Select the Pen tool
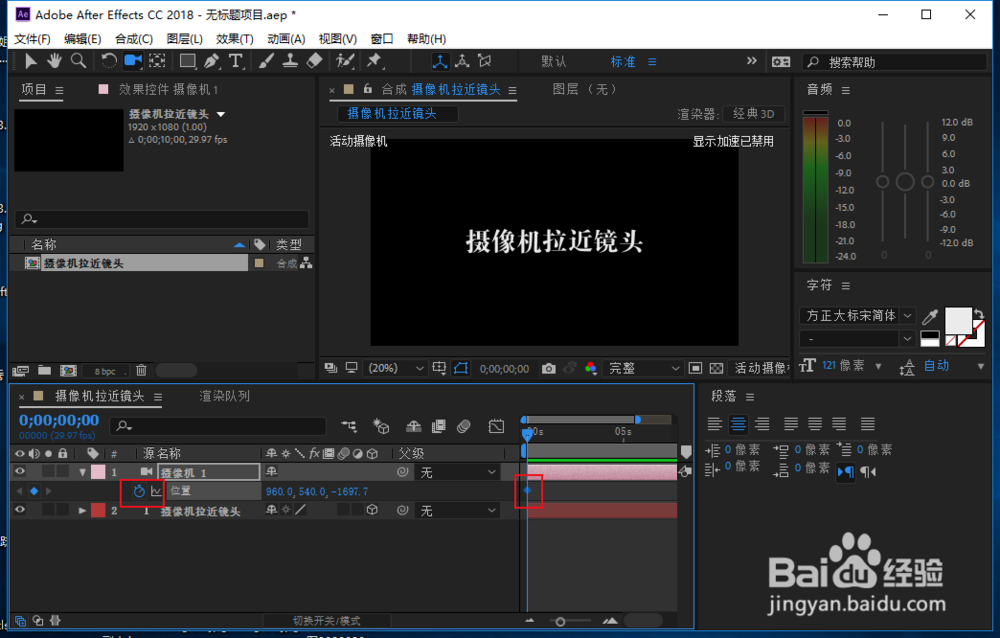This screenshot has width=1000, height=638. coord(212,61)
